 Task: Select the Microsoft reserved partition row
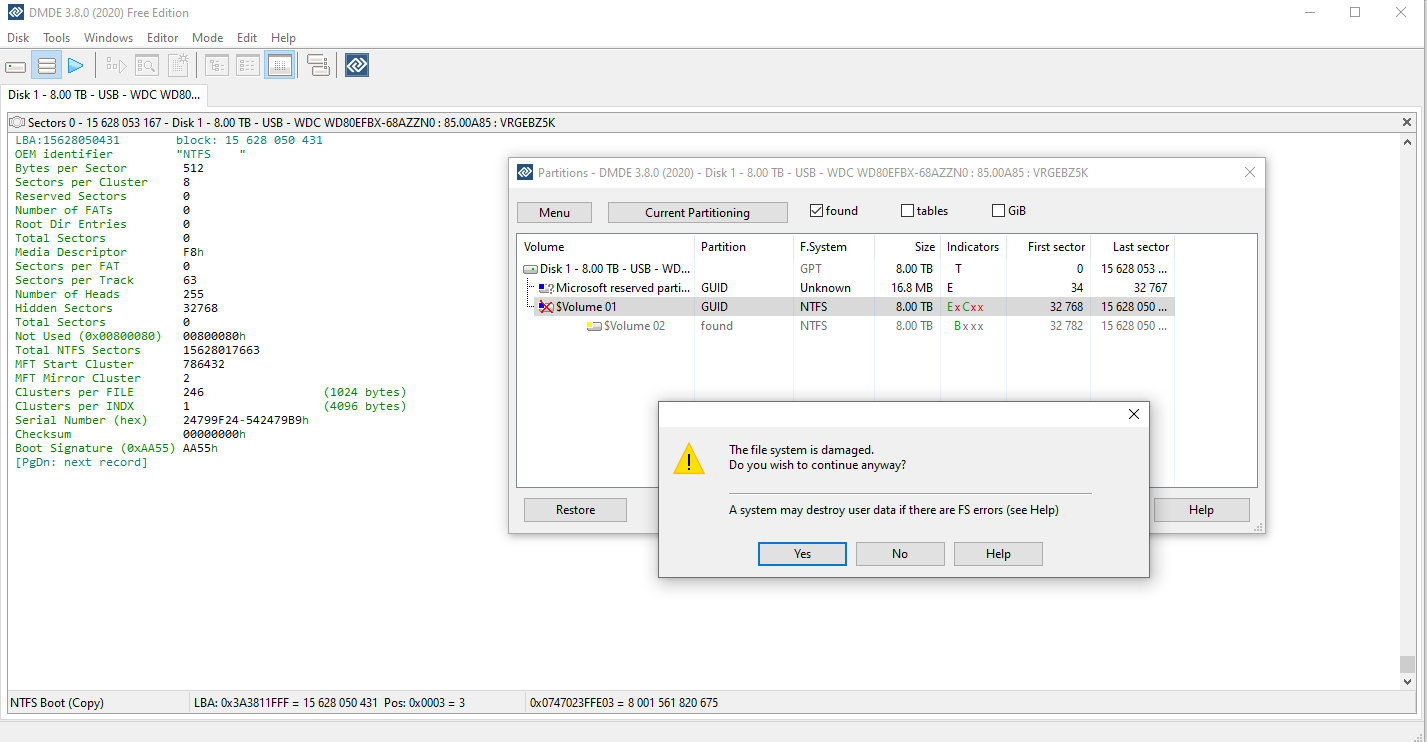846,288
